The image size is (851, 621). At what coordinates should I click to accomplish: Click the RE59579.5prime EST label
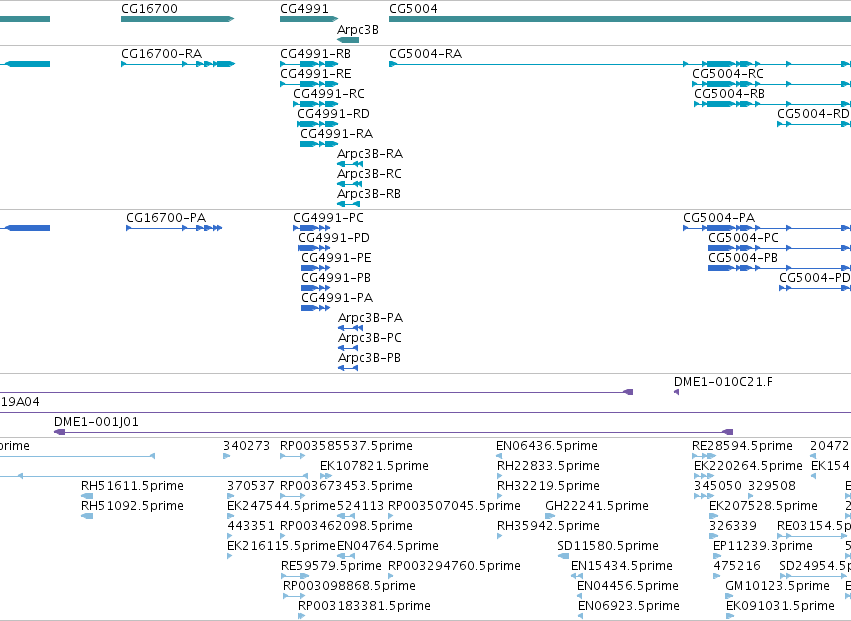point(331,566)
